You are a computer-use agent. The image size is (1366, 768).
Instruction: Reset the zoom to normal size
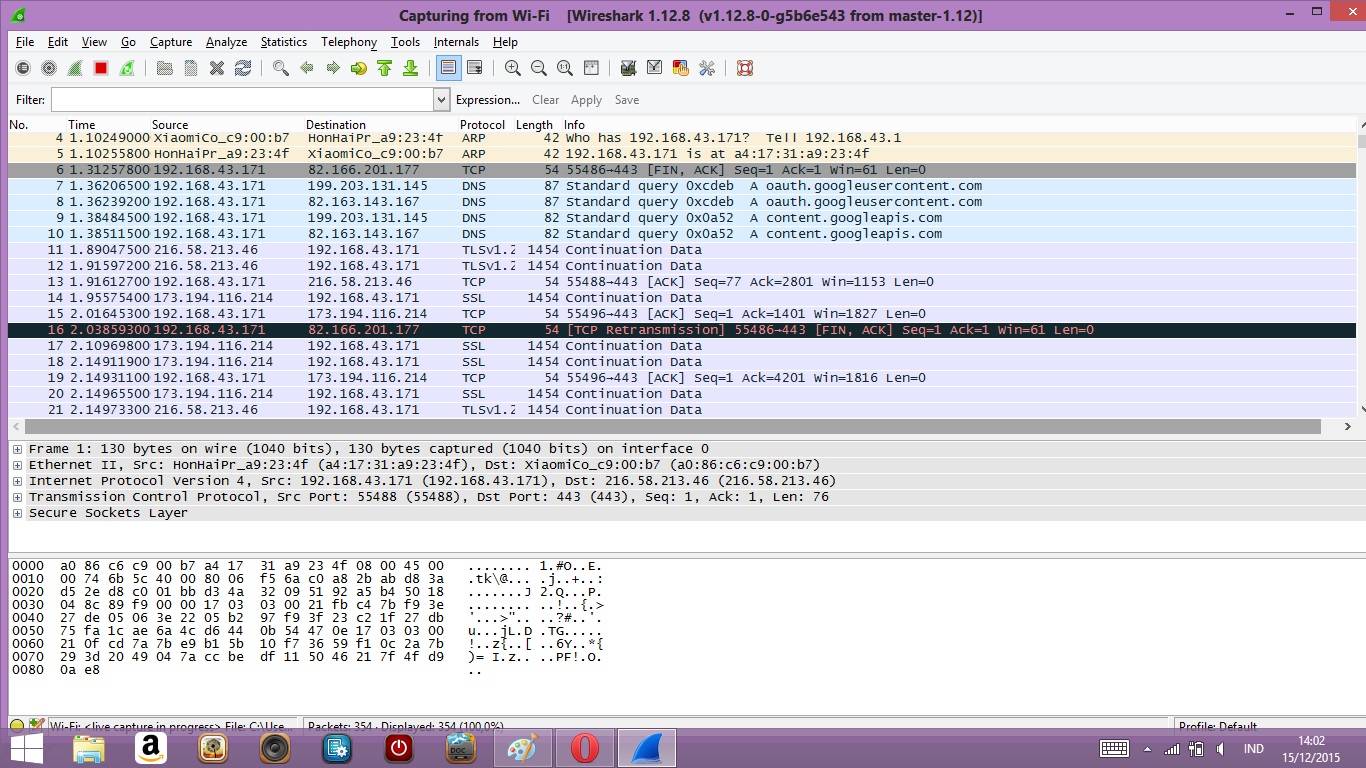coord(565,68)
